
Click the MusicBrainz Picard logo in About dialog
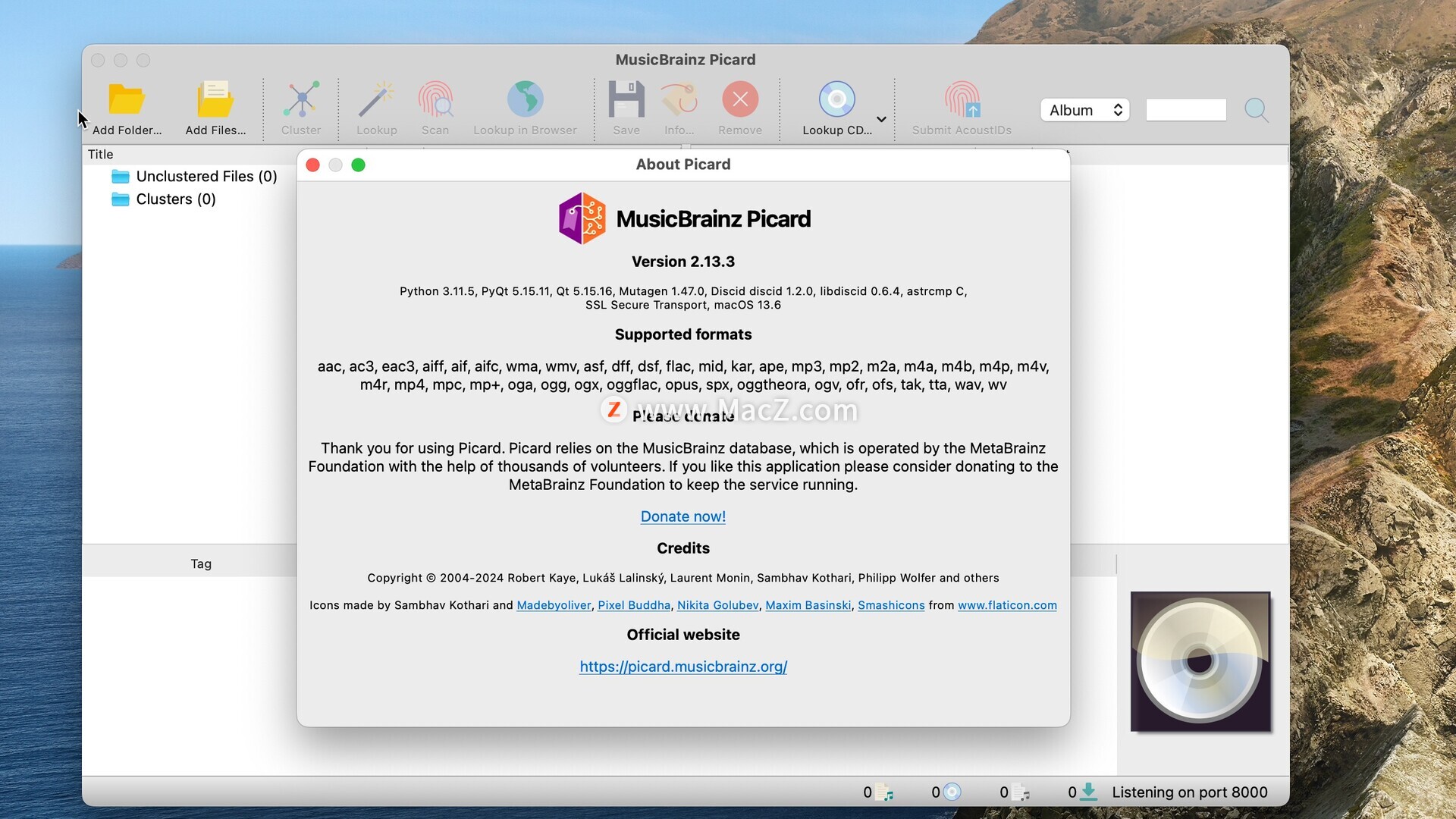pos(582,218)
